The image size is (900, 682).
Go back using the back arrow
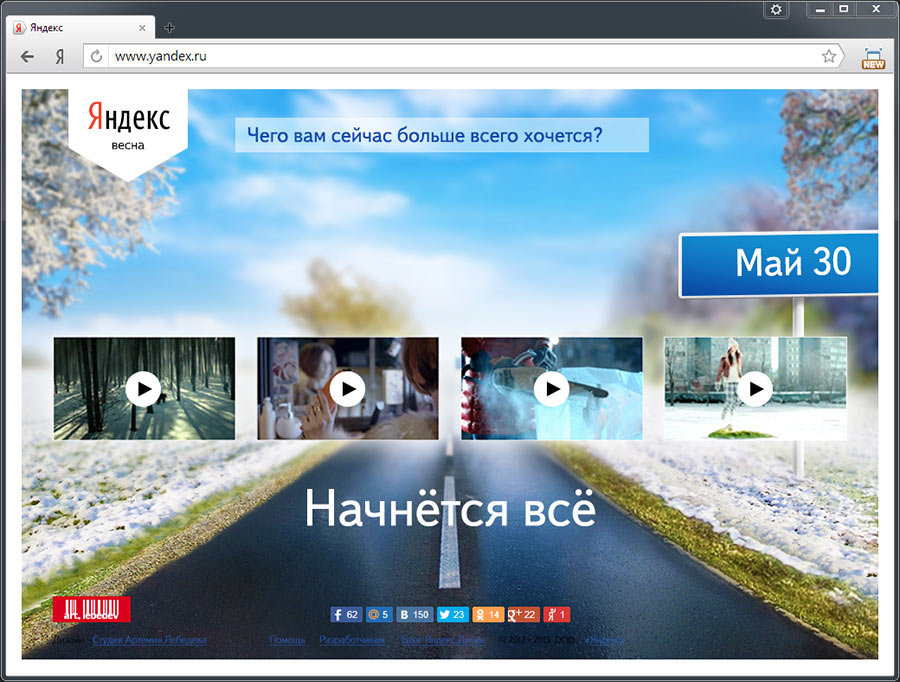click(27, 57)
